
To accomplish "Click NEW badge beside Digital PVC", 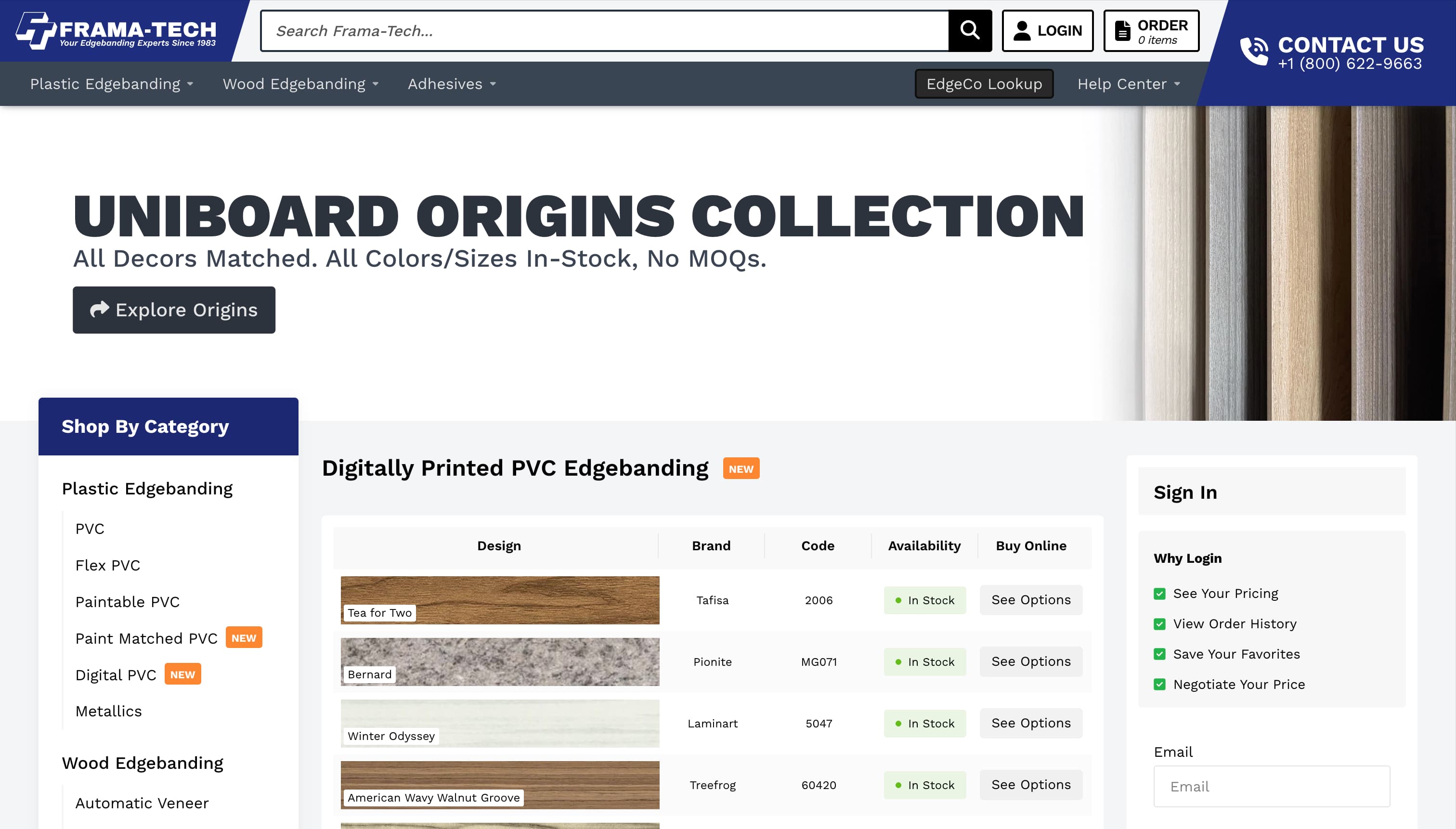I will click(x=182, y=674).
